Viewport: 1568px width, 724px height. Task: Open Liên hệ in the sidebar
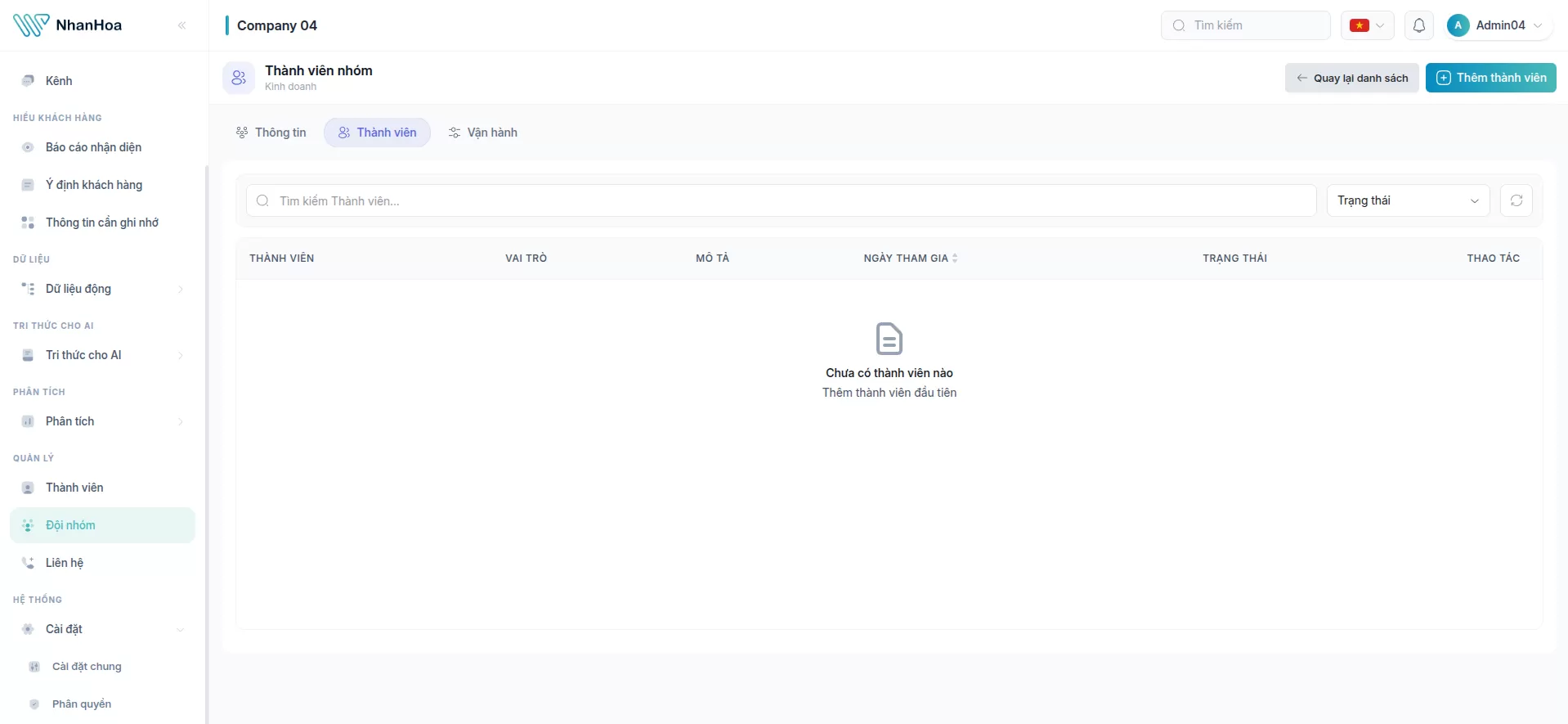click(x=102, y=563)
